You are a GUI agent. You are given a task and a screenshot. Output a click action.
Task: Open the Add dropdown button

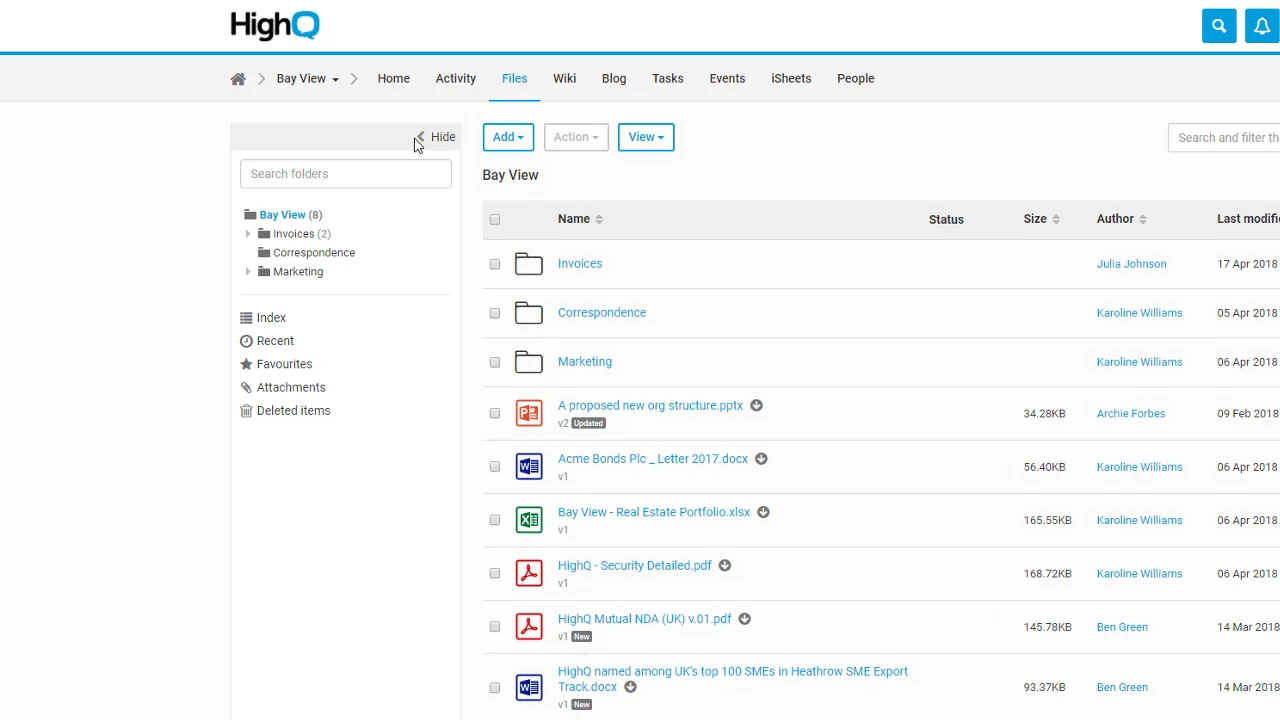point(508,137)
